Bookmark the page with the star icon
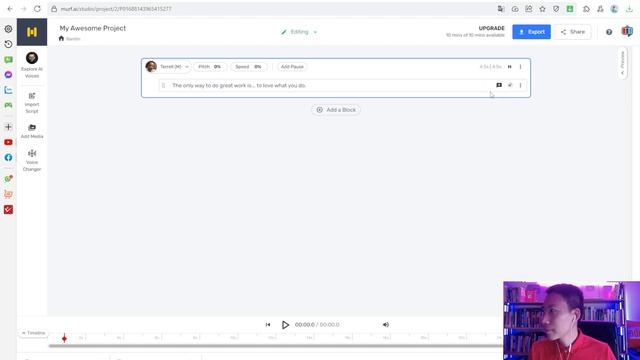The height and width of the screenshot is (360, 640). point(542,9)
